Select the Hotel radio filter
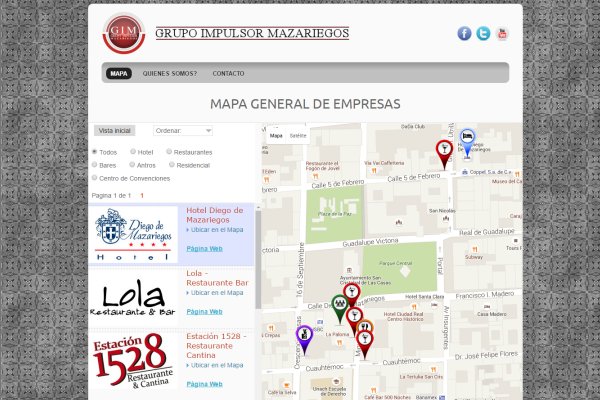The height and width of the screenshot is (400, 600). 130,152
